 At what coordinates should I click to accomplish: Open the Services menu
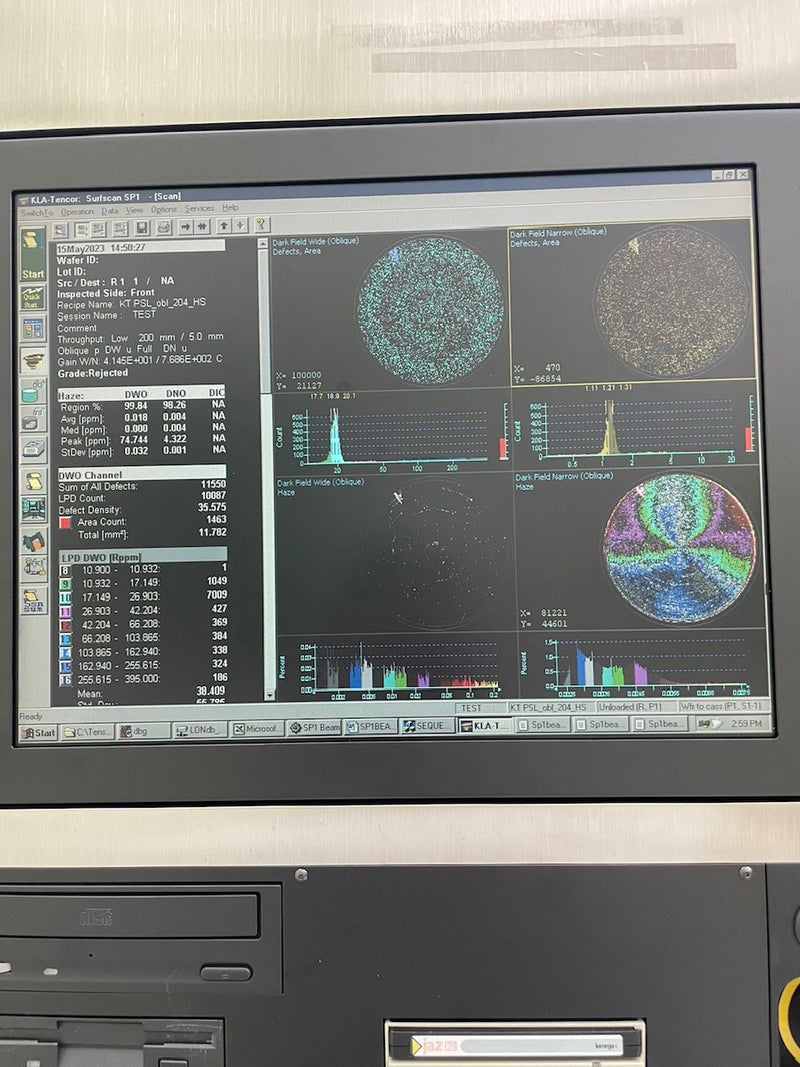pos(199,208)
